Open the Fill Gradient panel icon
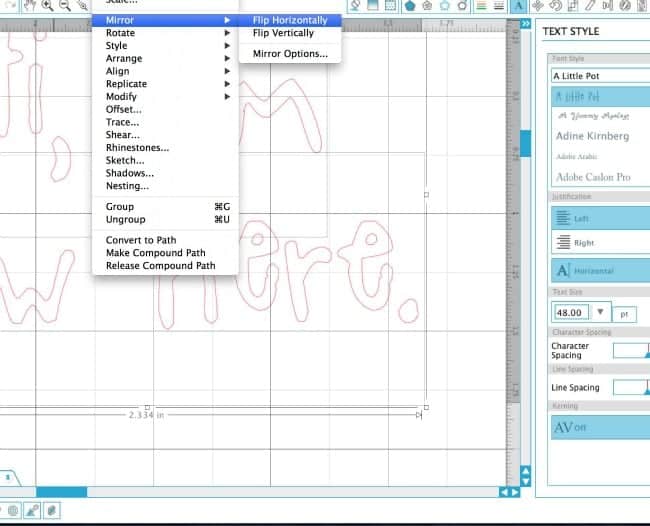Screen dimensions: 650x526 (x=373, y=5)
